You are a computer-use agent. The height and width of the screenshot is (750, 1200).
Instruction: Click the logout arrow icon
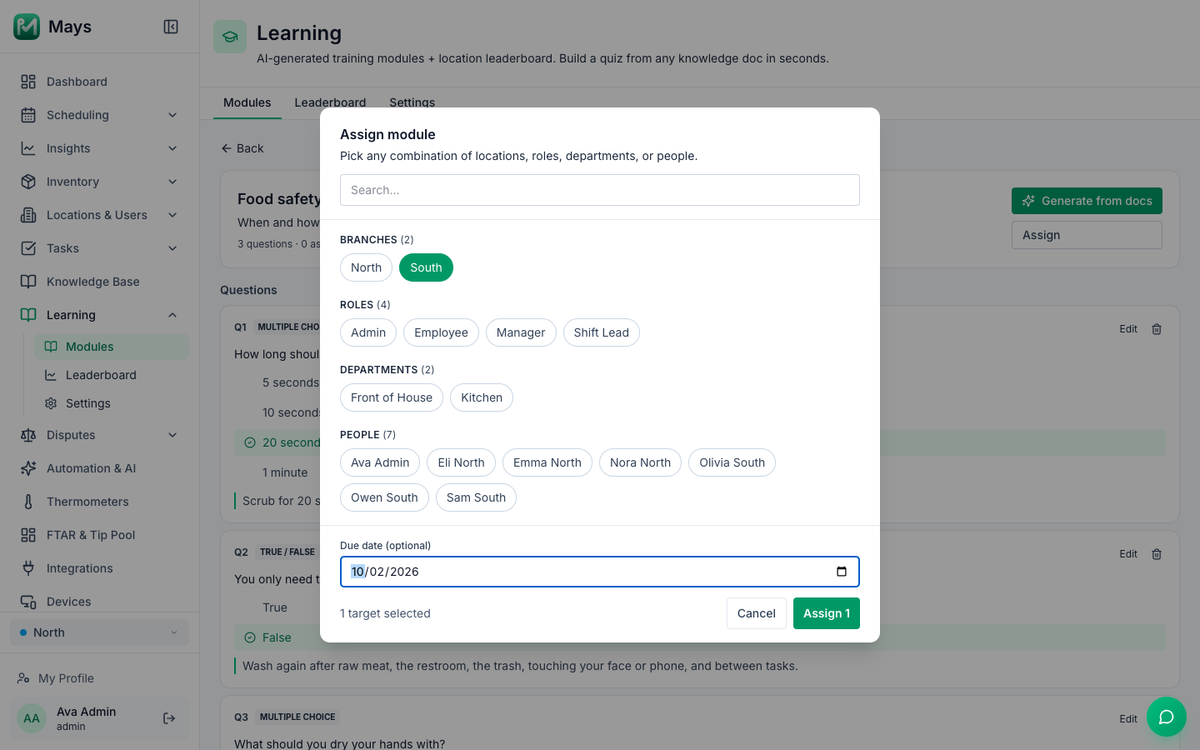[x=169, y=718]
